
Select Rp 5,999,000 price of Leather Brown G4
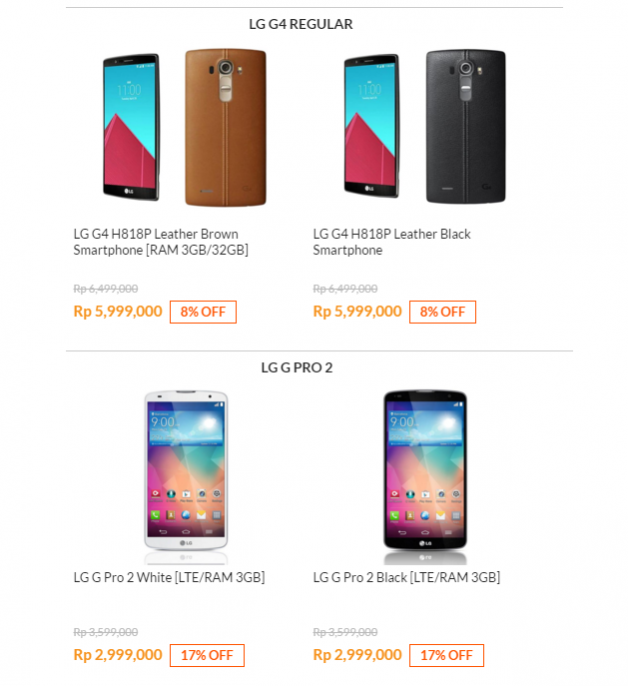(x=118, y=312)
